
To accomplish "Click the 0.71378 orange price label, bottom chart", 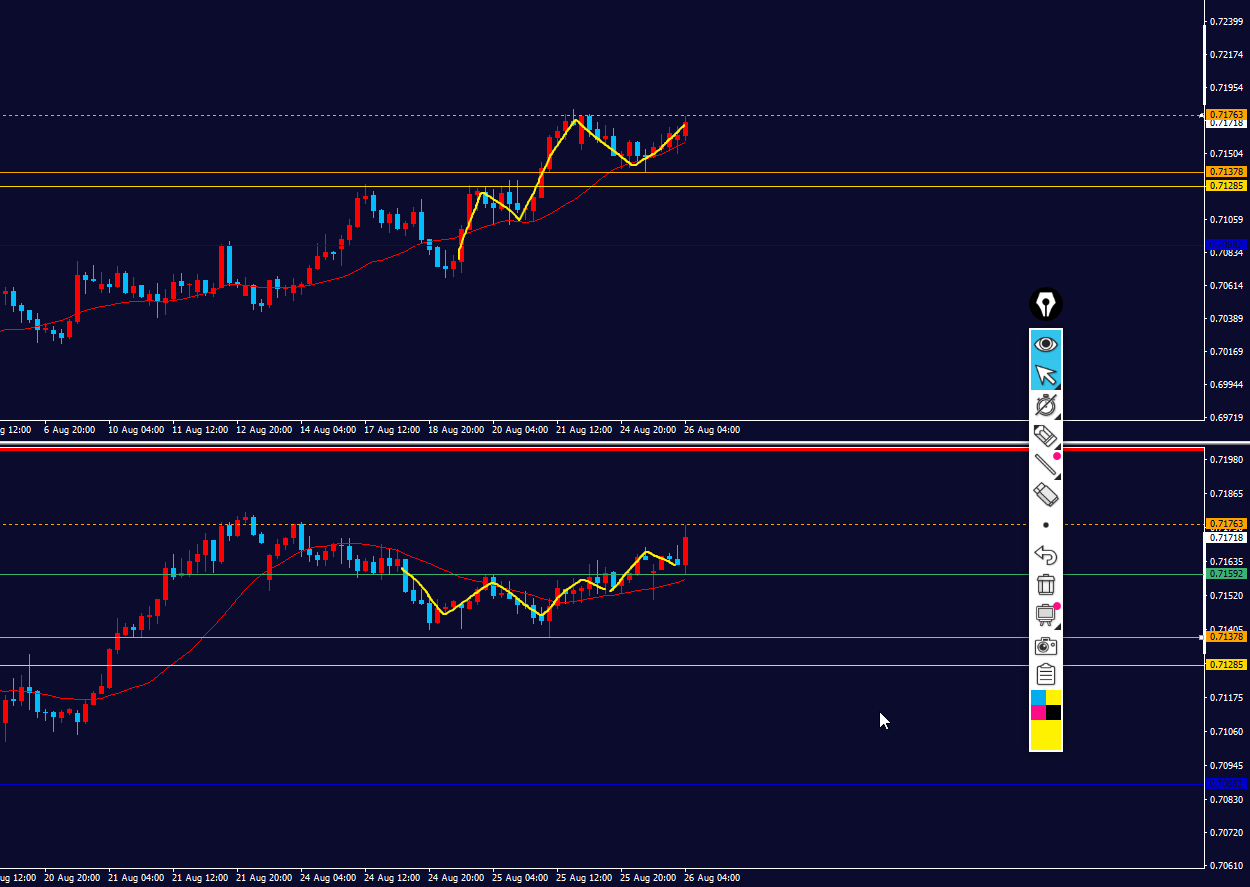I will (1226, 637).
